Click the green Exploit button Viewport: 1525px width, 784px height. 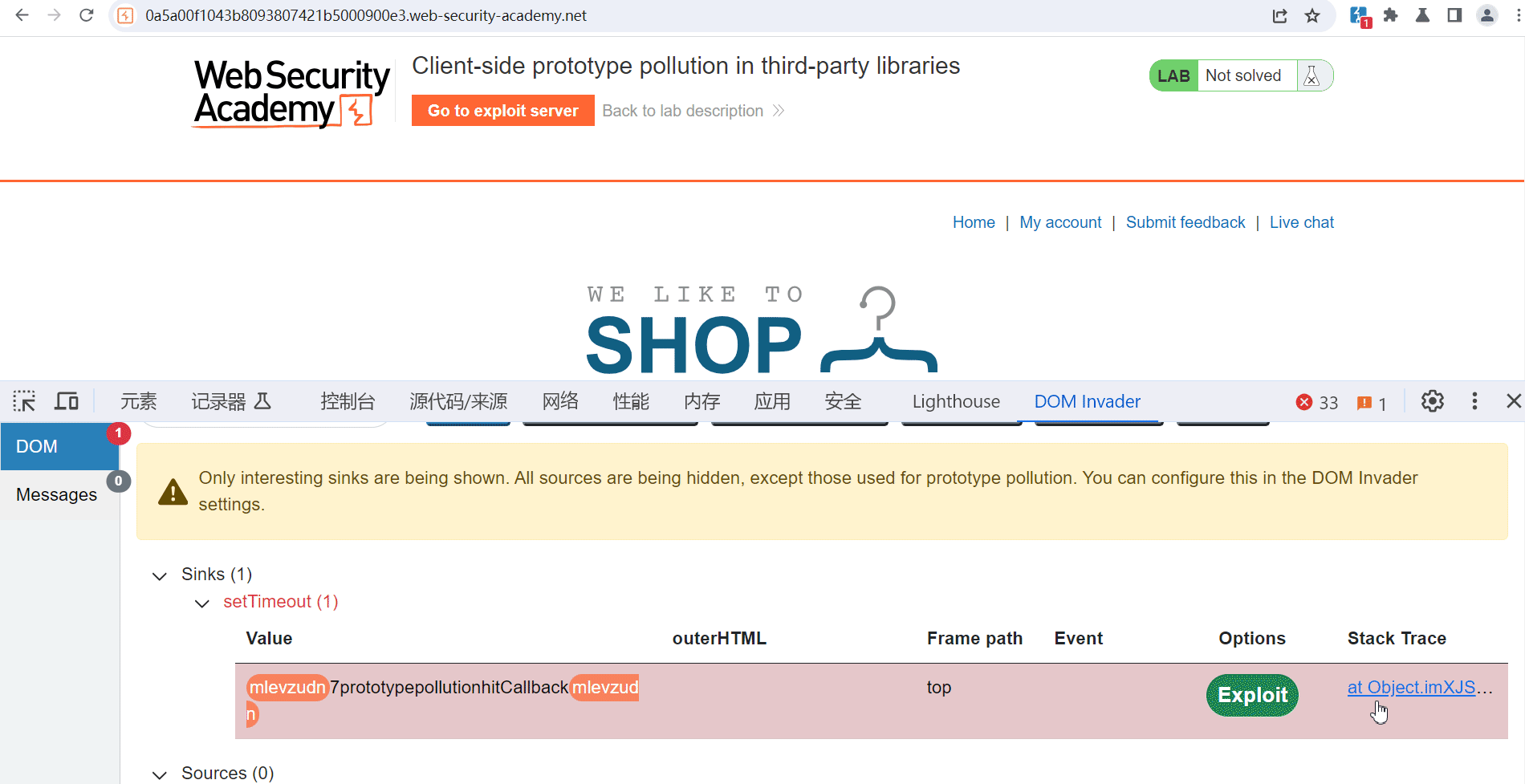(x=1252, y=695)
